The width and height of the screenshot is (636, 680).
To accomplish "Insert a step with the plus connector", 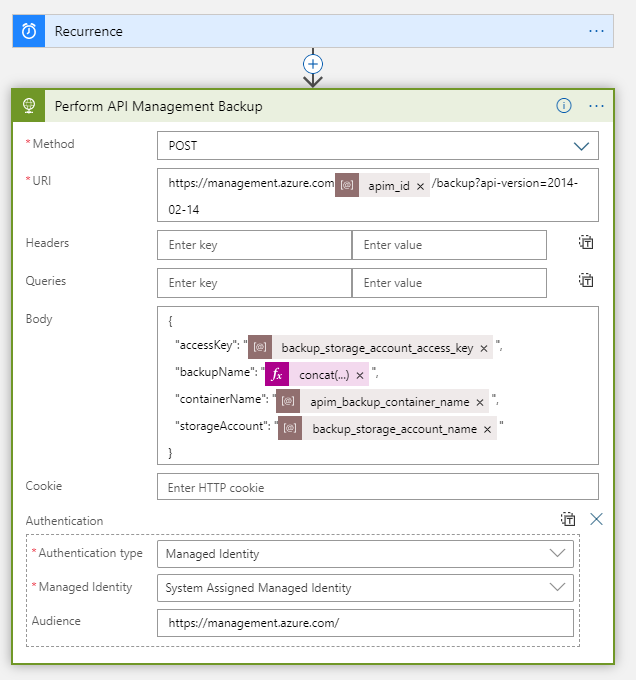I will (313, 64).
